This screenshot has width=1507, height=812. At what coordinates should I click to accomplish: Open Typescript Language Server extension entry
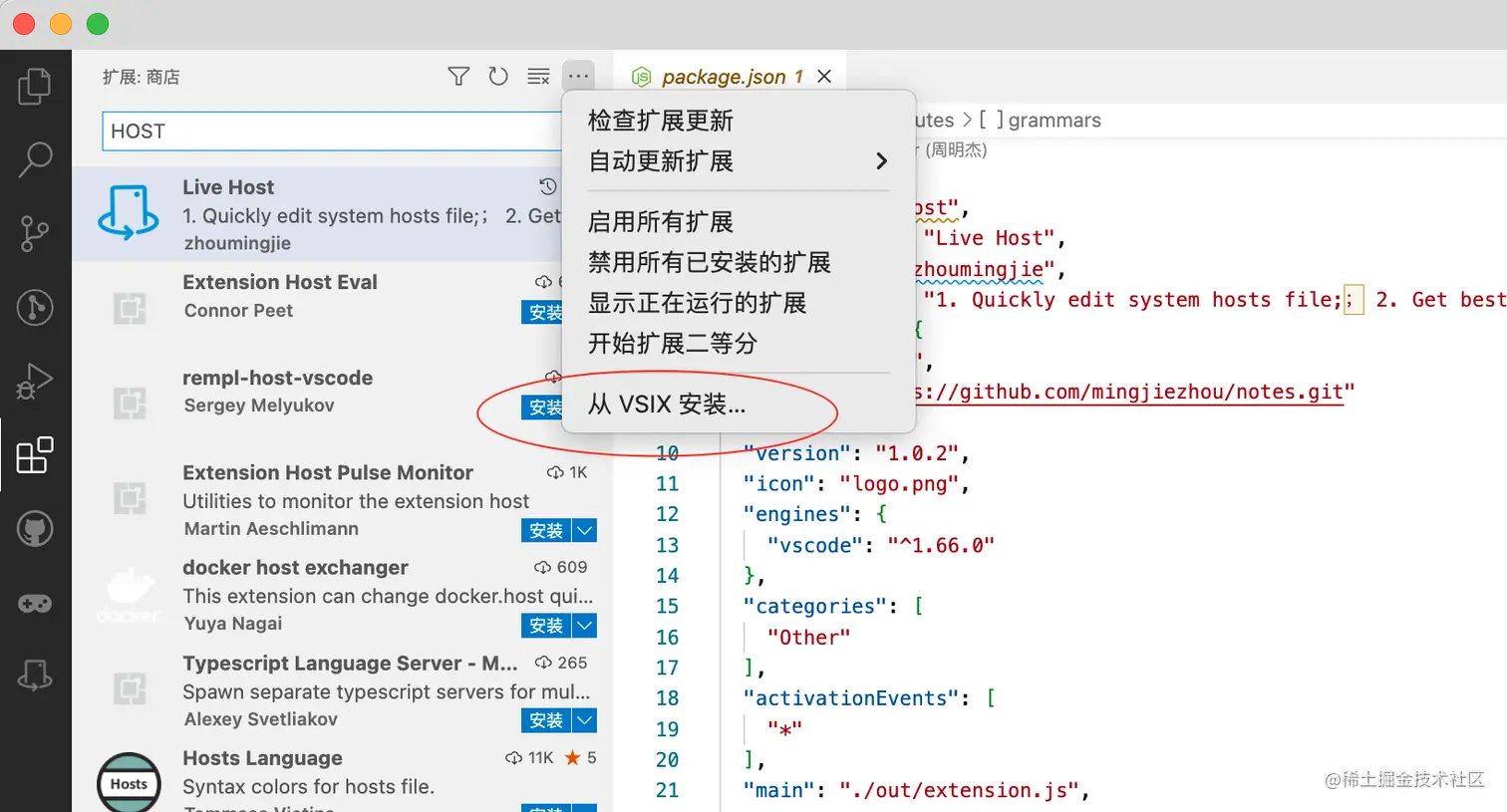342,689
